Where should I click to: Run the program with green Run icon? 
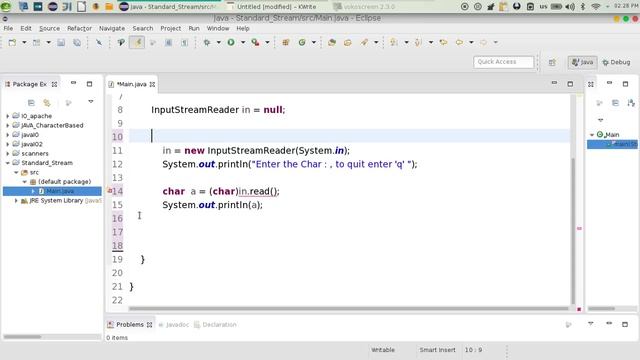pos(231,42)
